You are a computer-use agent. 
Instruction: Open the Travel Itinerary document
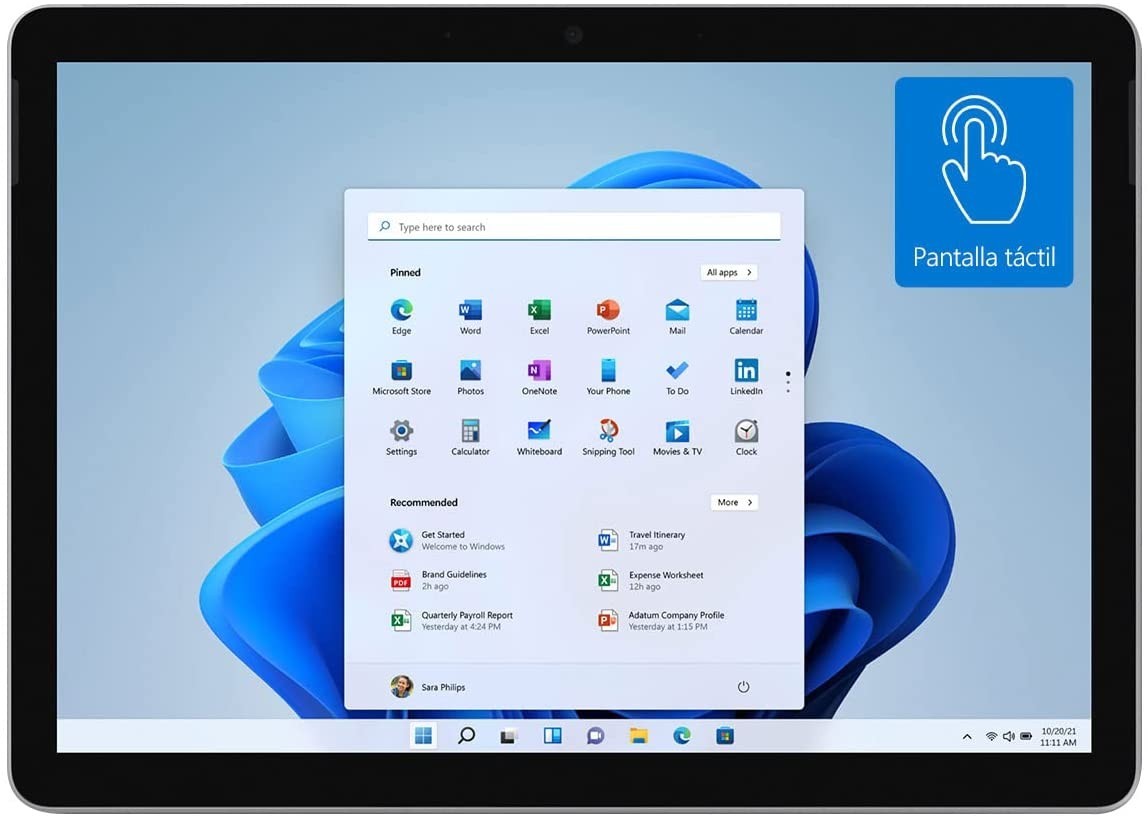tap(641, 540)
